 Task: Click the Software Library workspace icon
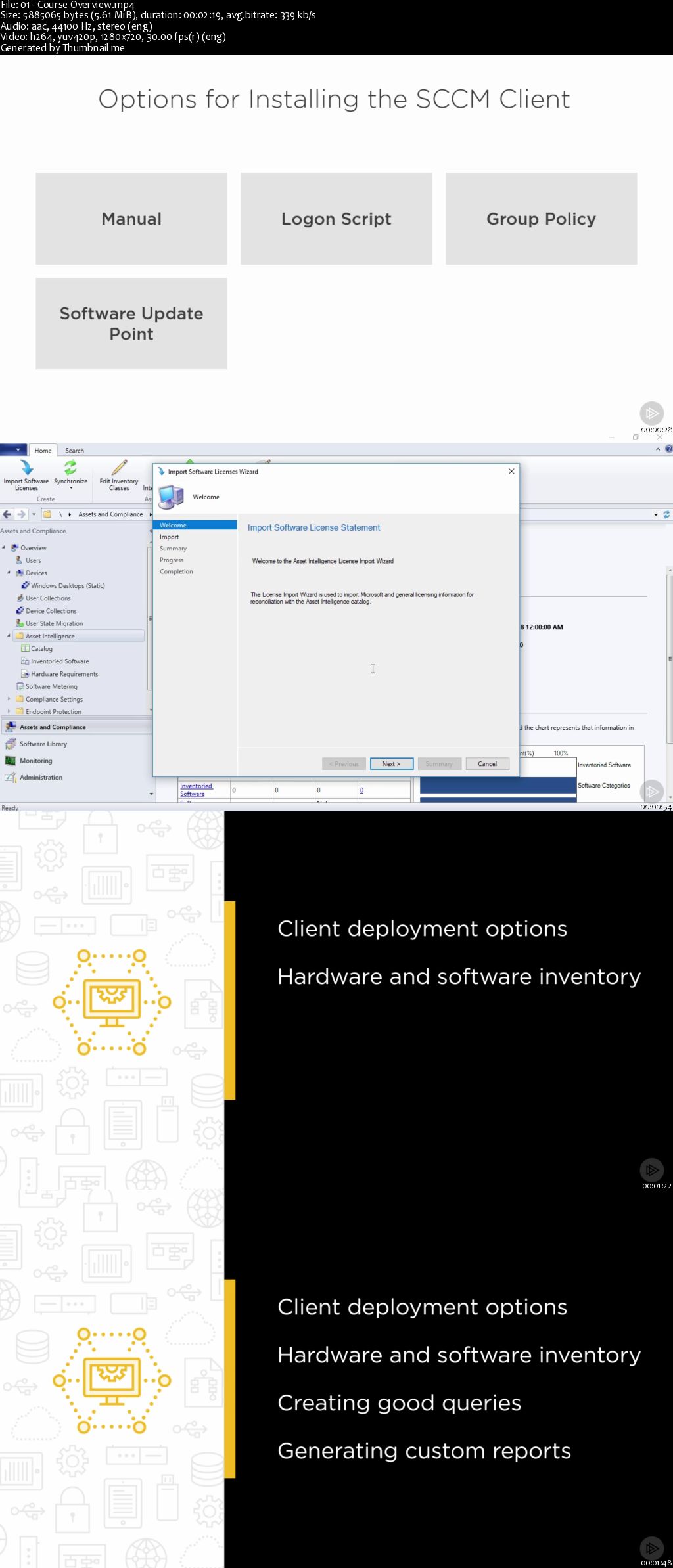(x=11, y=744)
